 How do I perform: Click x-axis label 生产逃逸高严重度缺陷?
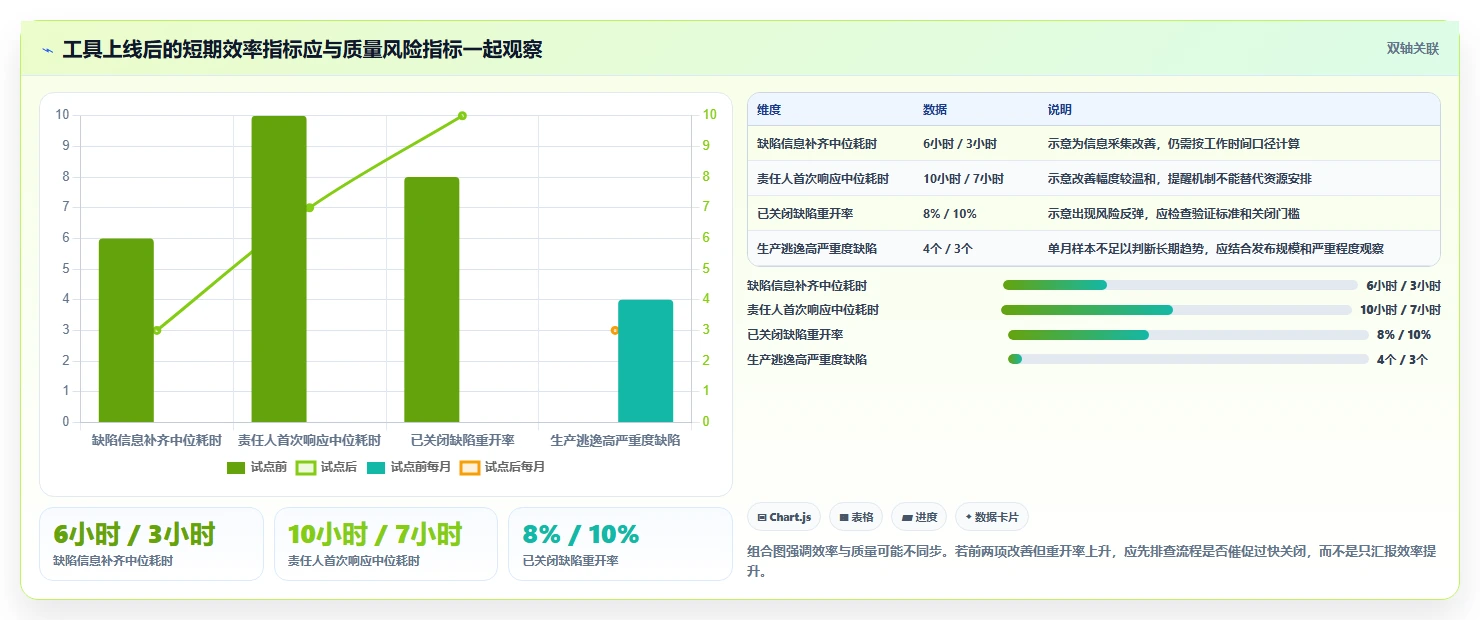point(615,440)
